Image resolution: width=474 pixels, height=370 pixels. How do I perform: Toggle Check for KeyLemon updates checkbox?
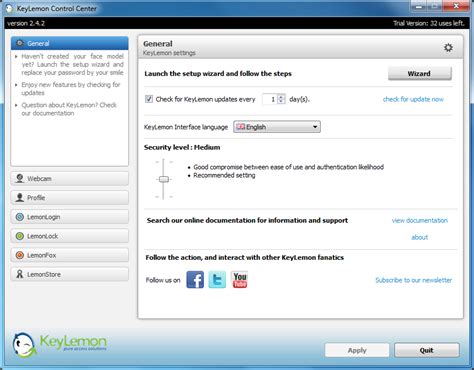pos(149,99)
